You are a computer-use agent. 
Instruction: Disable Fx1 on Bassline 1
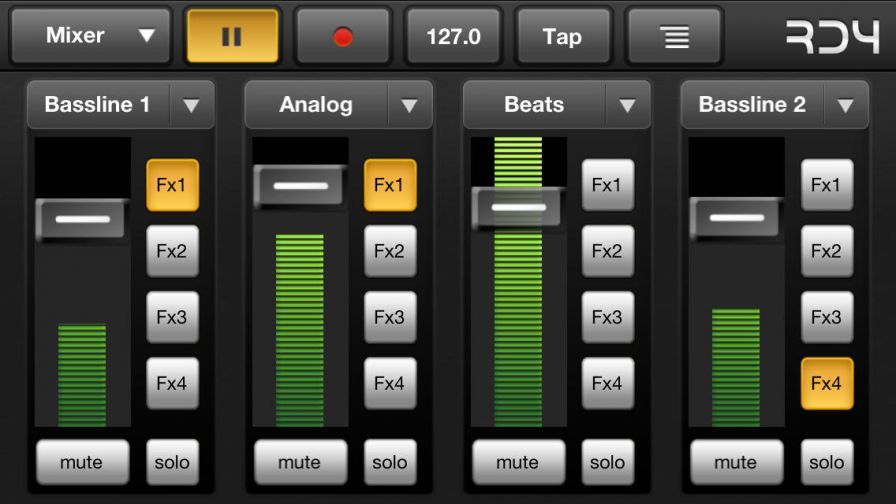pos(172,185)
